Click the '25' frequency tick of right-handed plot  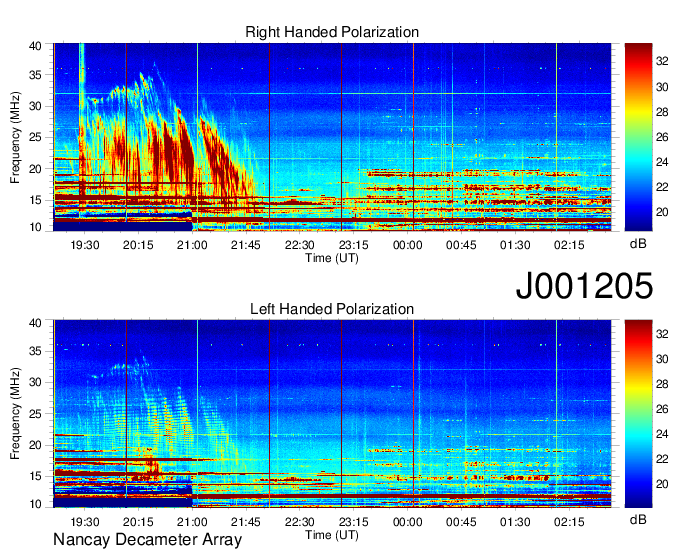pyautogui.click(x=35, y=137)
